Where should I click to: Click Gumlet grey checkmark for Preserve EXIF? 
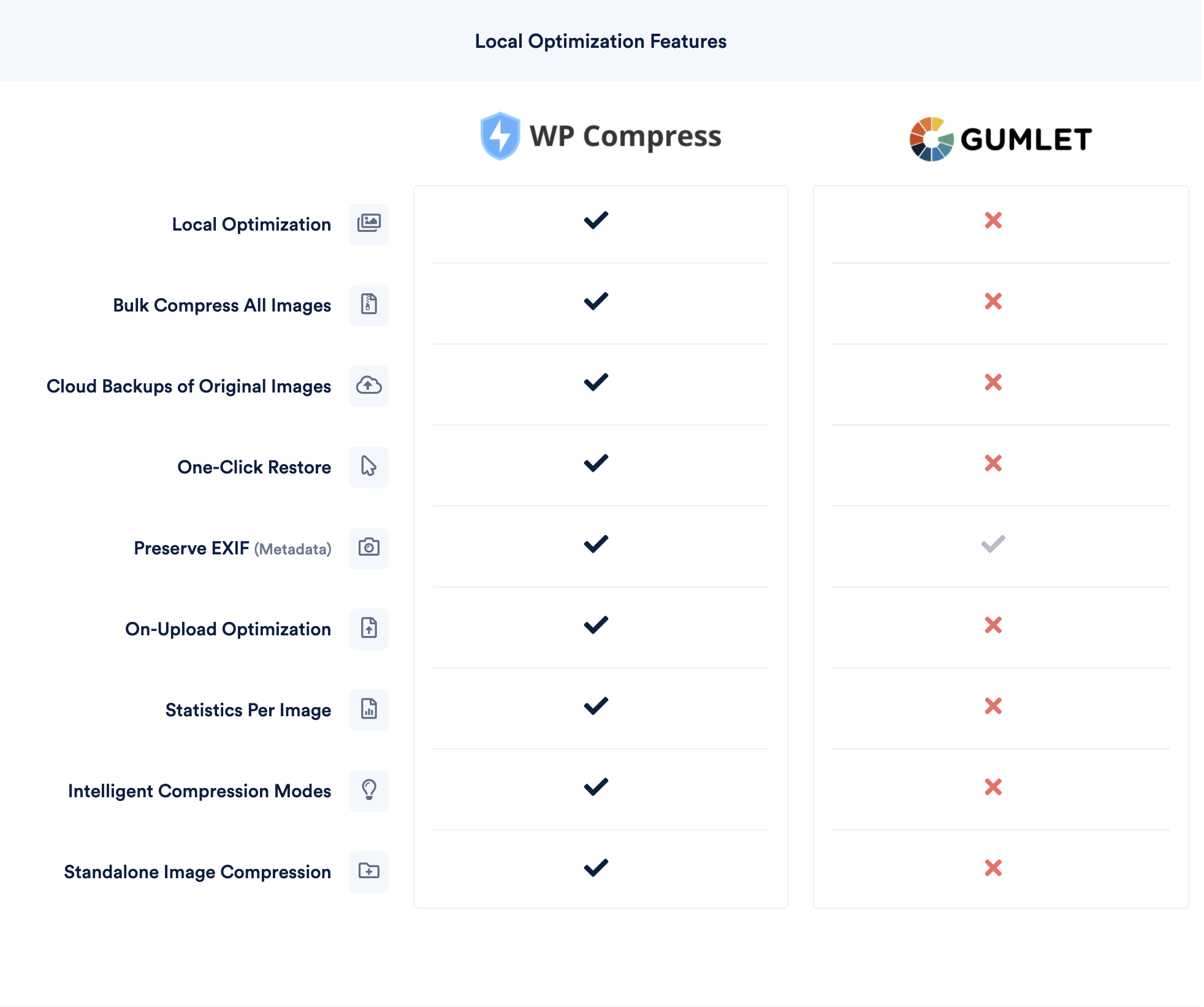pyautogui.click(x=993, y=544)
